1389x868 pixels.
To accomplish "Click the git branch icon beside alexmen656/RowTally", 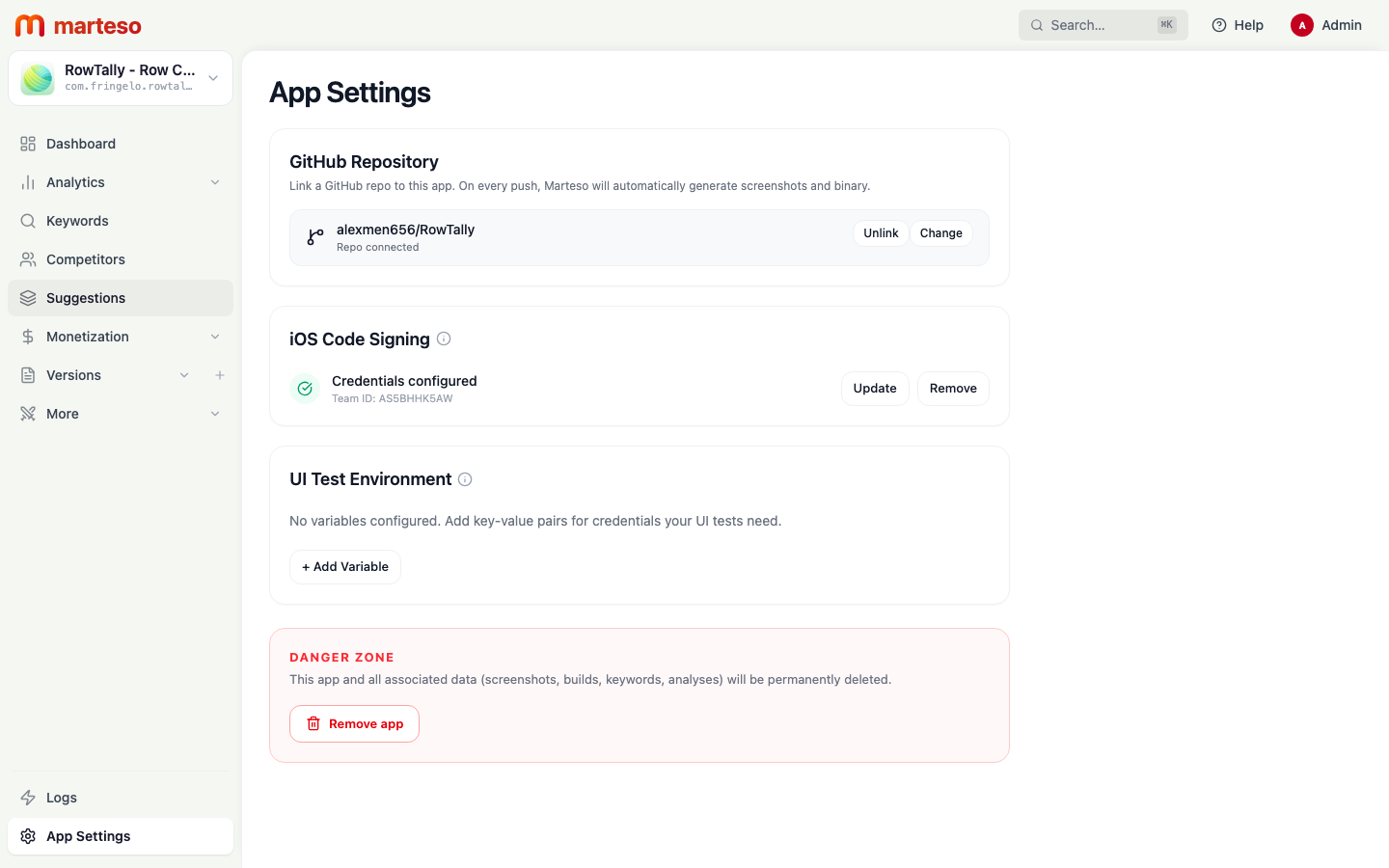I will (315, 237).
